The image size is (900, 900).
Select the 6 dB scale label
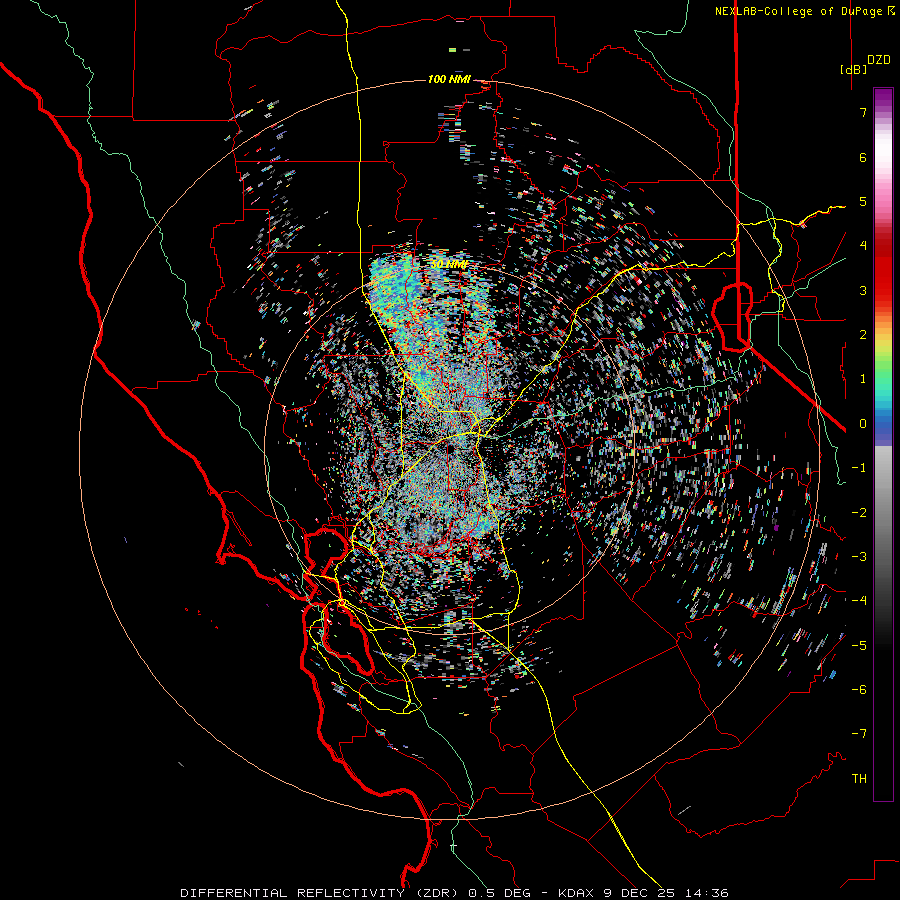pyautogui.click(x=863, y=157)
